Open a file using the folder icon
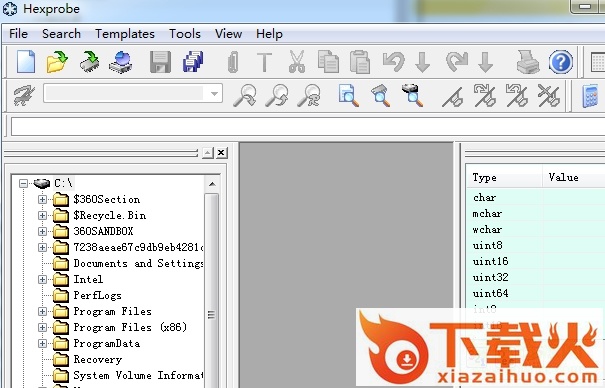605x388 pixels. pos(57,62)
